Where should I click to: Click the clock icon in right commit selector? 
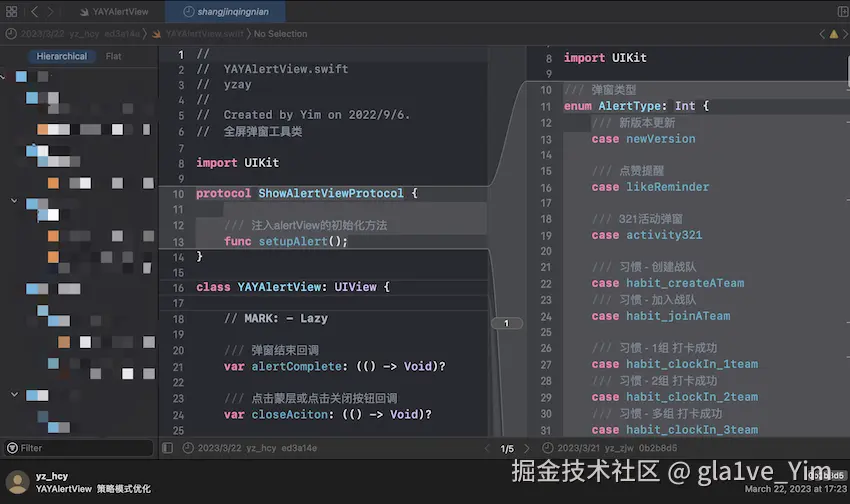[x=548, y=448]
